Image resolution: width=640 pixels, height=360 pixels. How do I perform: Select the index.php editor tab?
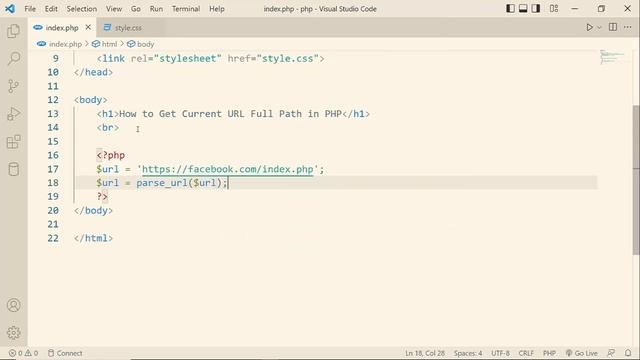coord(62,28)
